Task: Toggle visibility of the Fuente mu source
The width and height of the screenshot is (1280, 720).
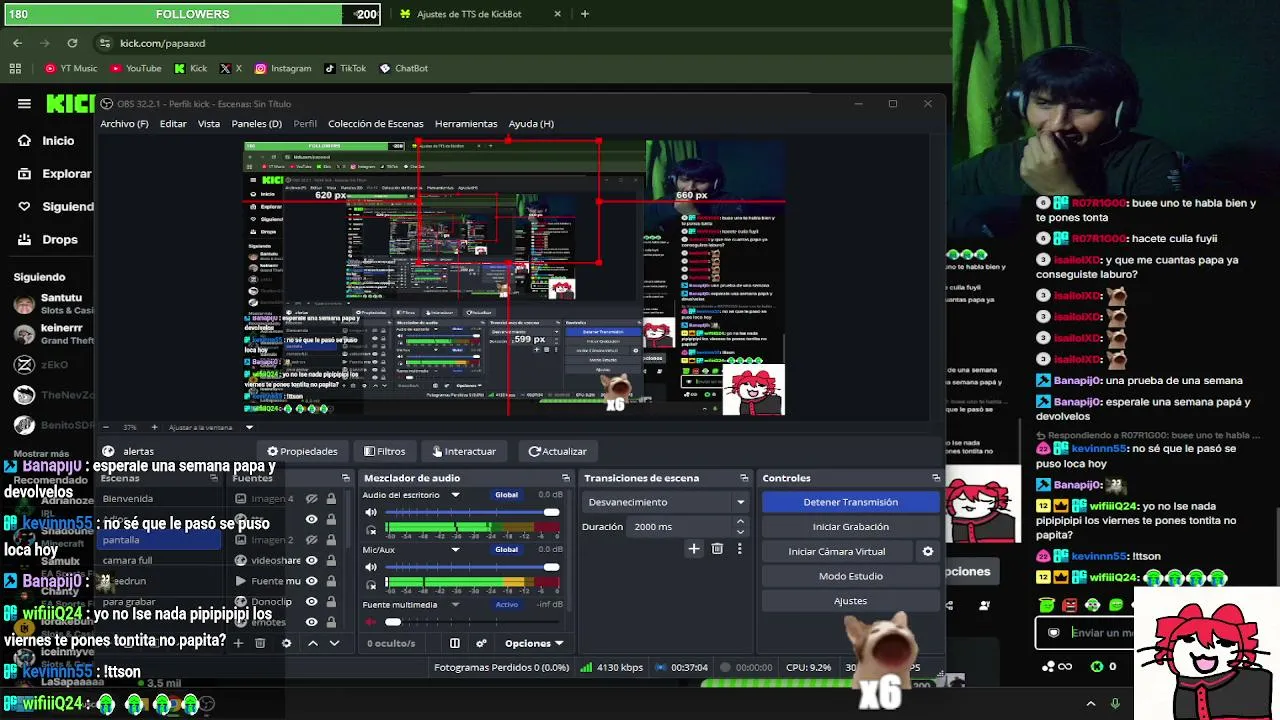Action: (x=311, y=581)
